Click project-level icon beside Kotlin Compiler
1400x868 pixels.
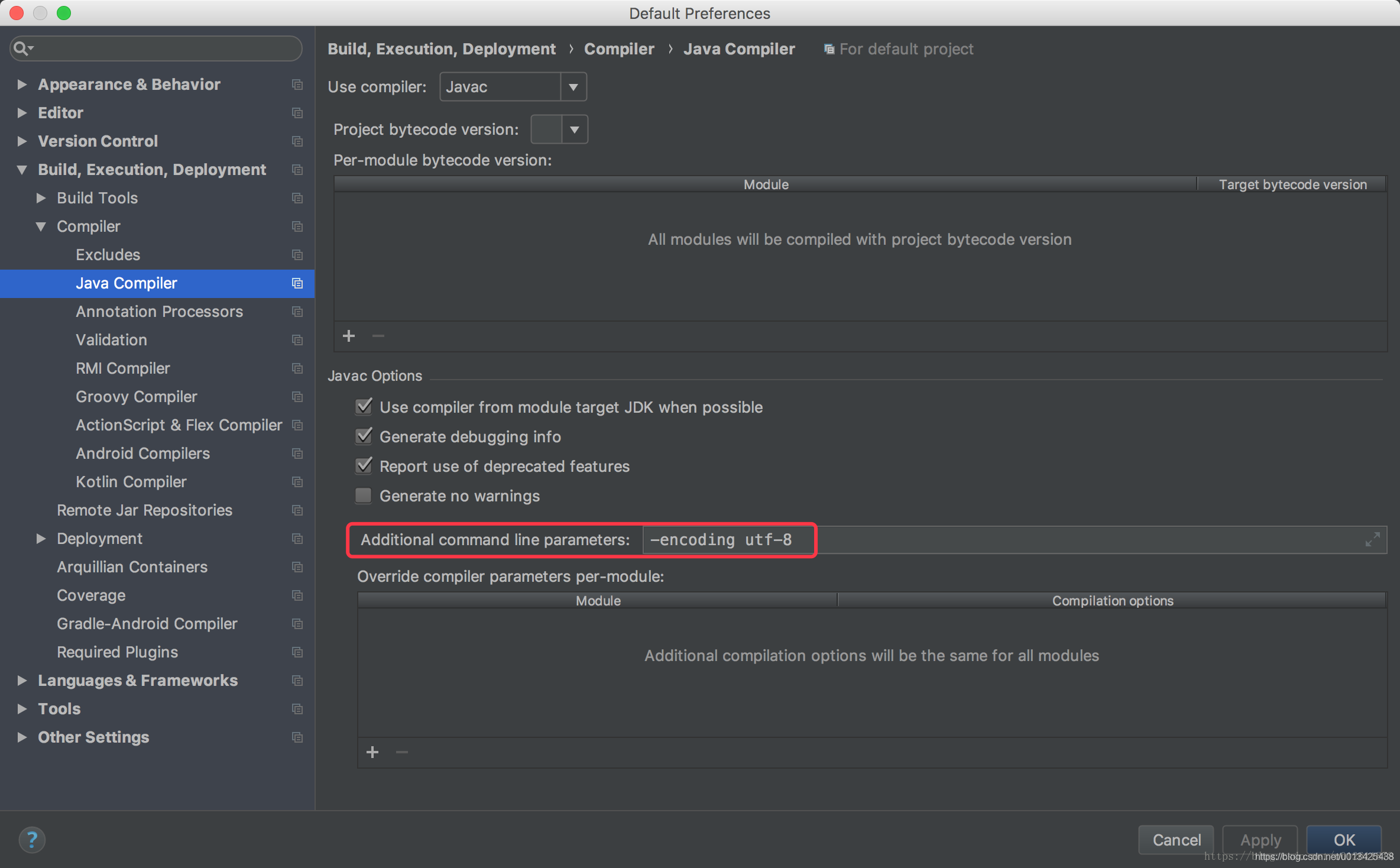297,482
